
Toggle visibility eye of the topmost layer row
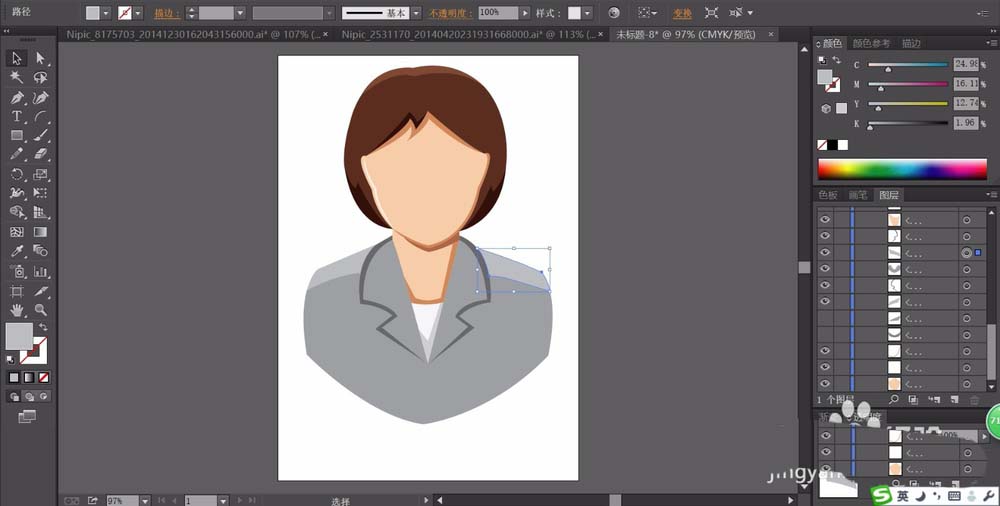pyautogui.click(x=825, y=220)
